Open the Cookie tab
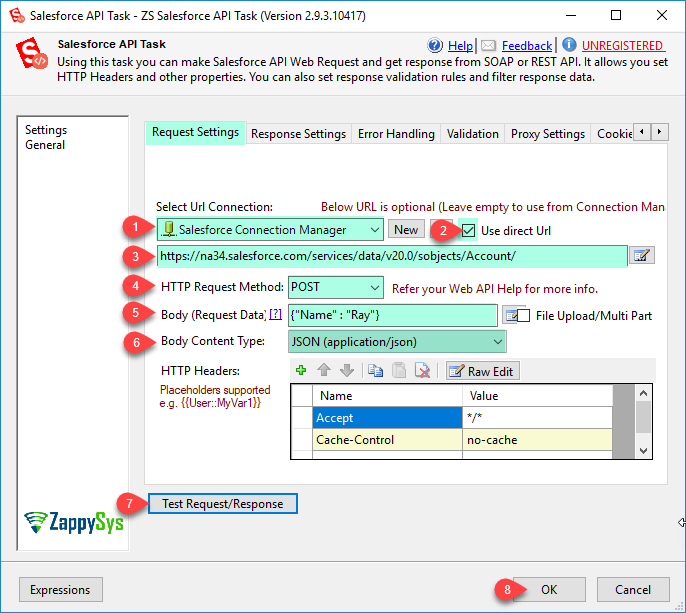 tap(613, 134)
